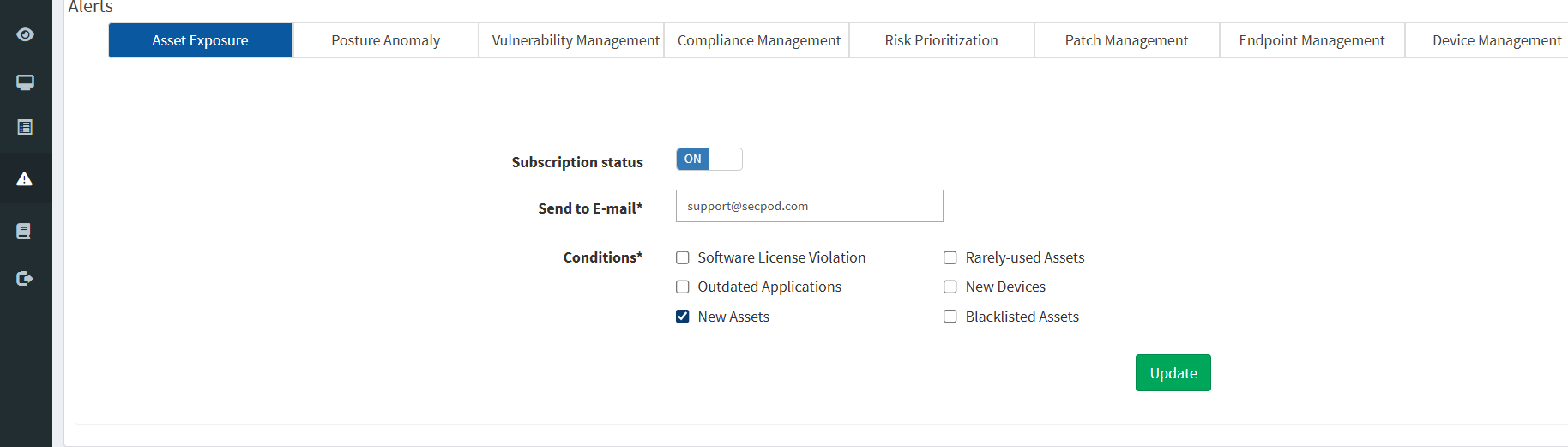Open the Vulnerability Management tab

click(576, 40)
